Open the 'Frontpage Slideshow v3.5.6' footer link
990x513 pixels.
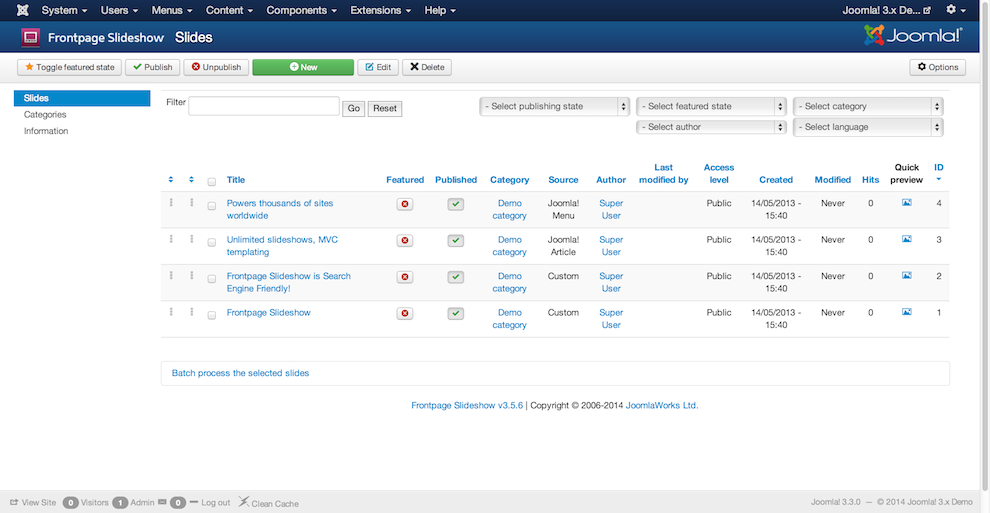[467, 405]
